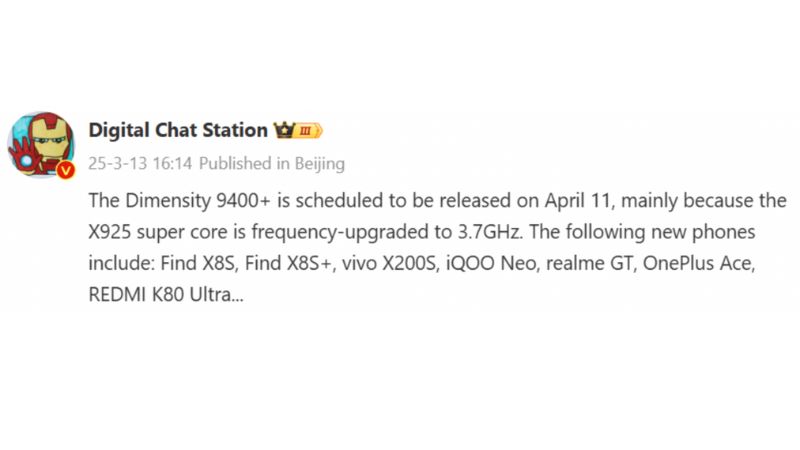Click the trailing ellipsis after Ultra

coord(236,298)
